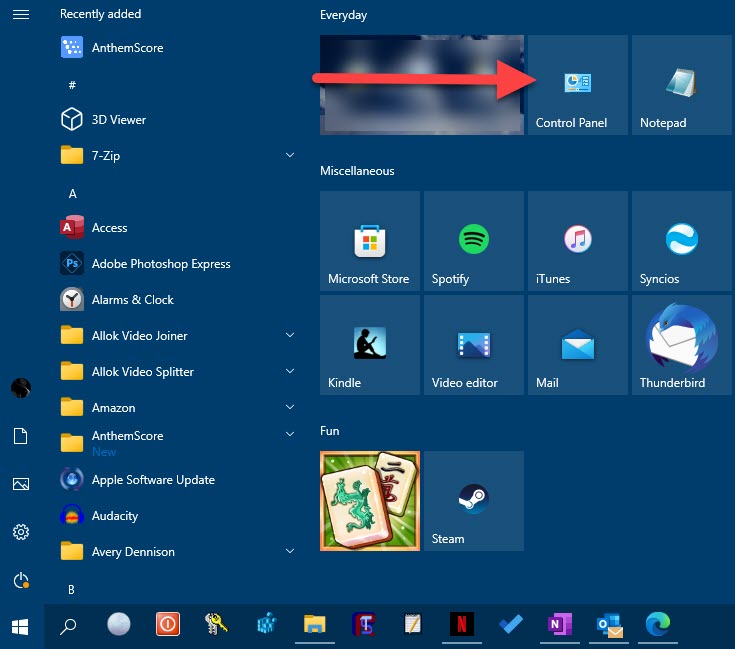Expand the Amazon folder chevron
735x649 pixels.
pos(290,407)
